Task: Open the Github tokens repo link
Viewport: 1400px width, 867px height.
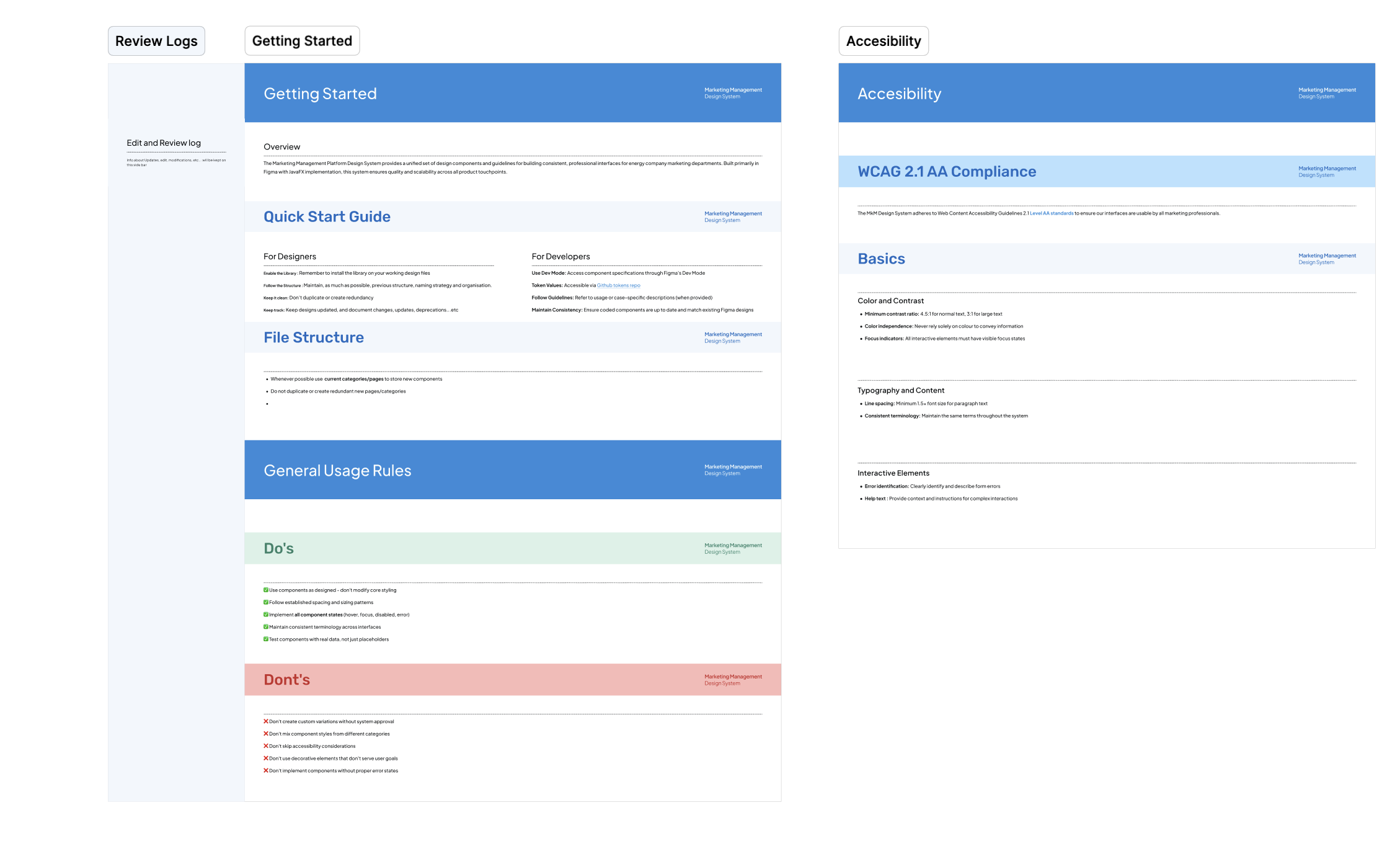Action: tap(618, 285)
